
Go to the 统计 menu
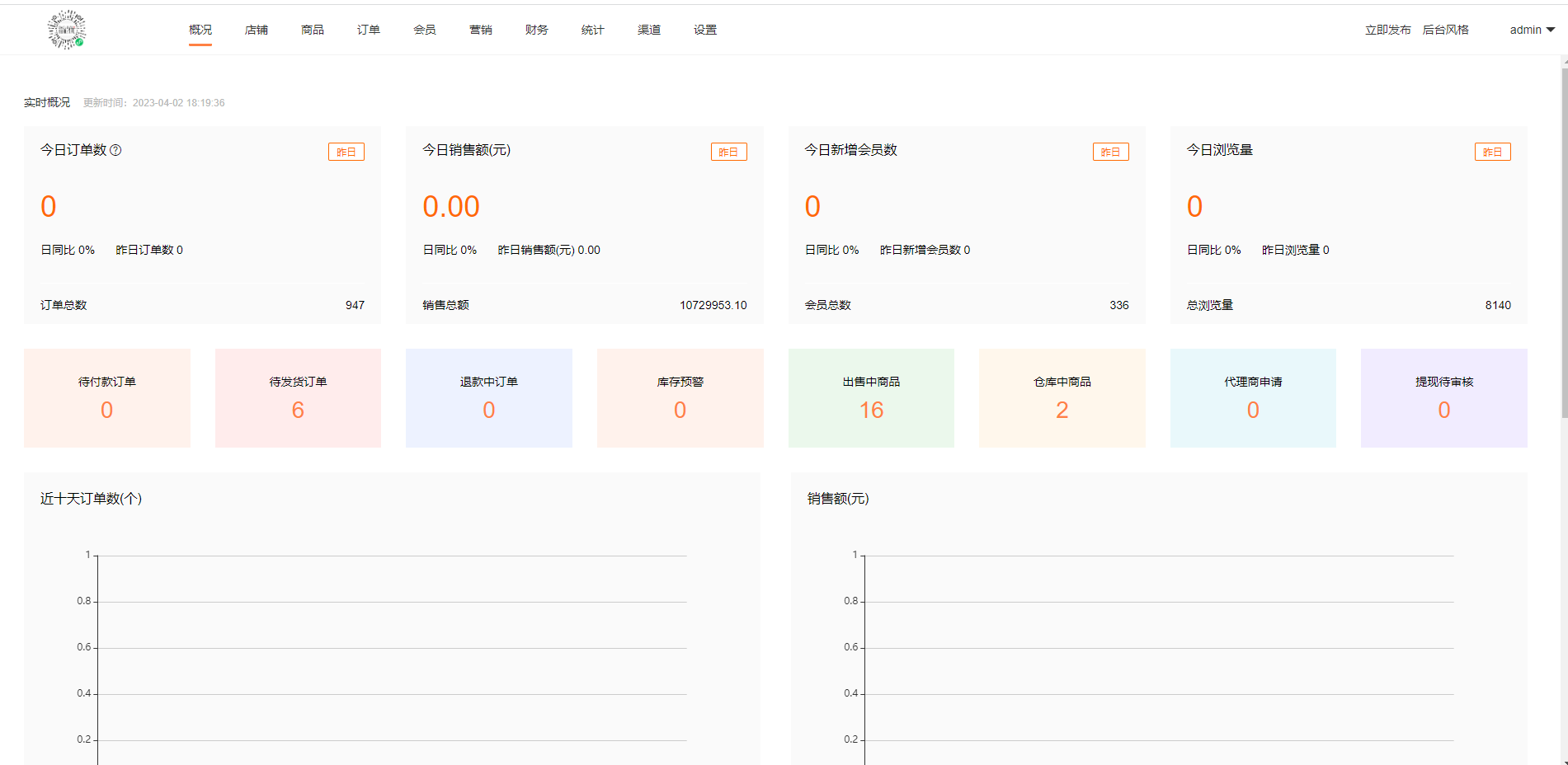coord(593,30)
